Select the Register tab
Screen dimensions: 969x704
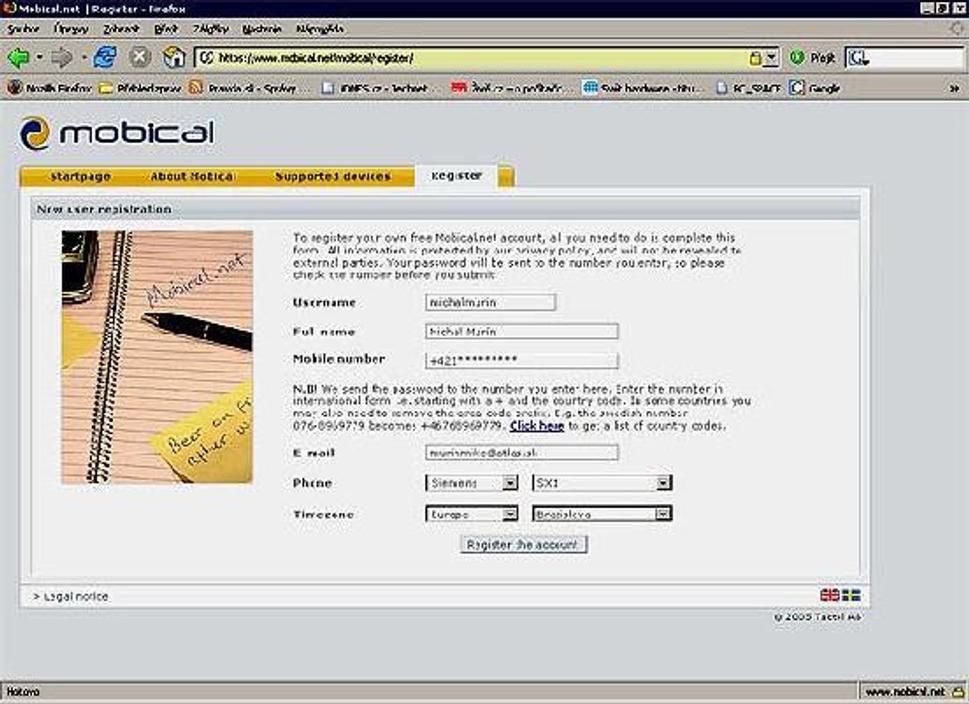(457, 176)
